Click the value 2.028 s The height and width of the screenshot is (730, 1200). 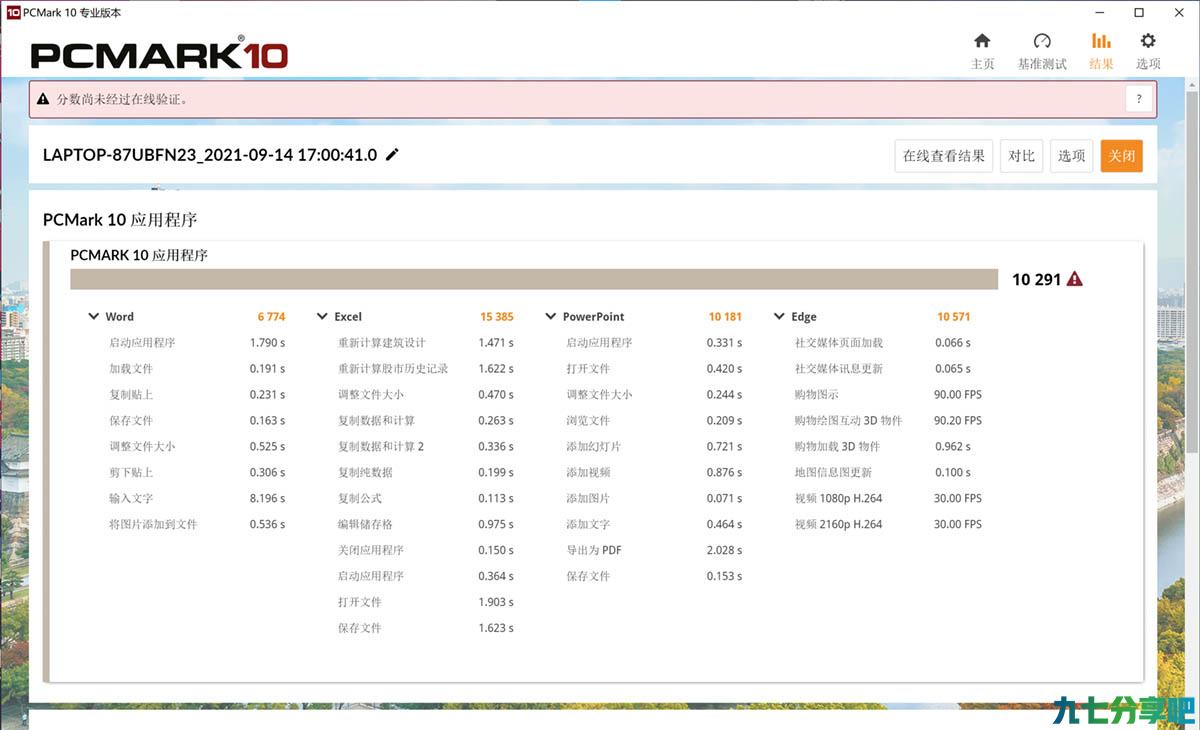[x=724, y=550]
